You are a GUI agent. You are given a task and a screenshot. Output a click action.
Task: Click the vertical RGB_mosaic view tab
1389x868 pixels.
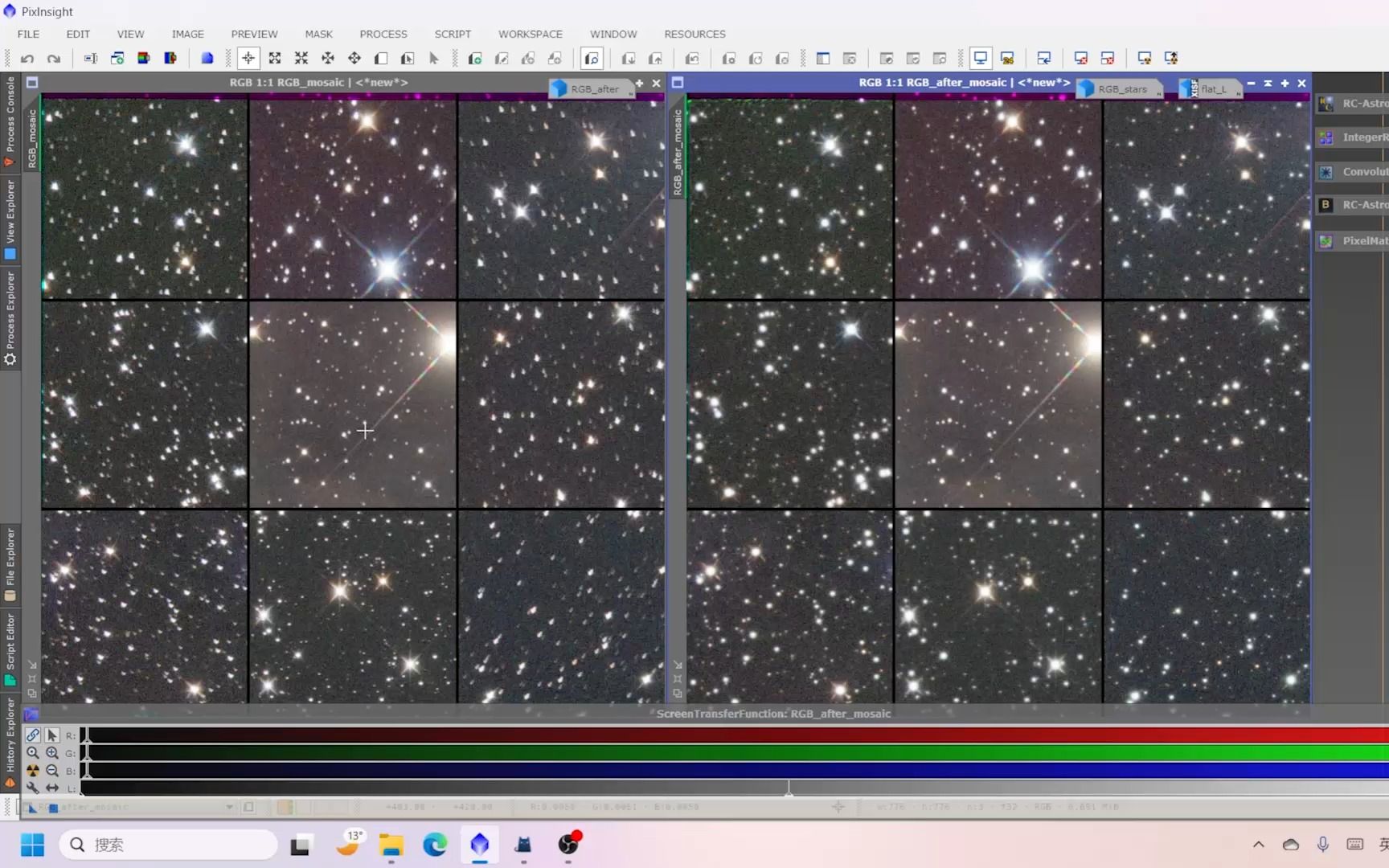point(32,138)
